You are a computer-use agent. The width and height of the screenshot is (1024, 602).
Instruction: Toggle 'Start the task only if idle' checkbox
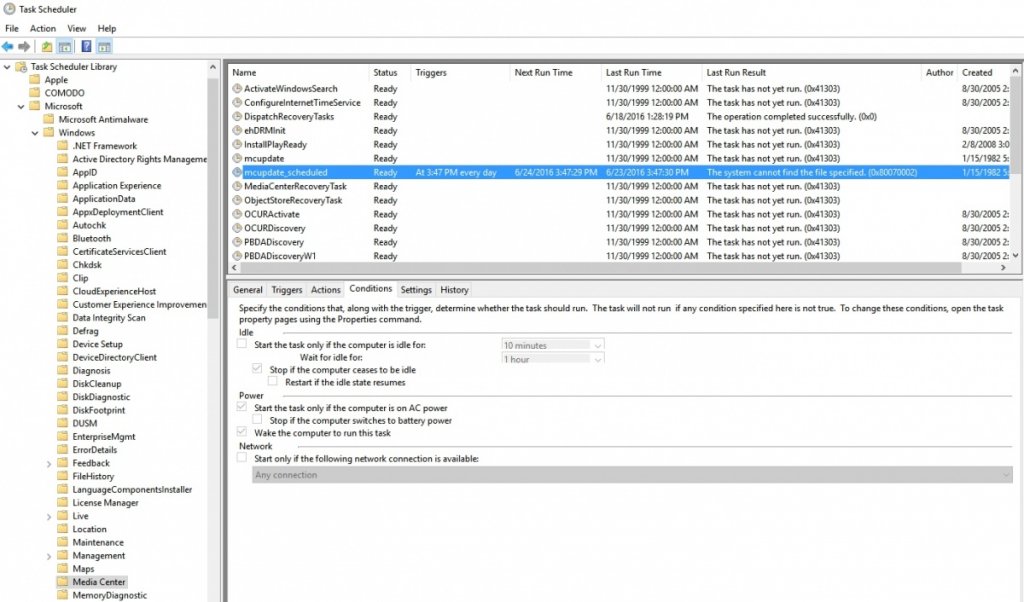(x=242, y=343)
